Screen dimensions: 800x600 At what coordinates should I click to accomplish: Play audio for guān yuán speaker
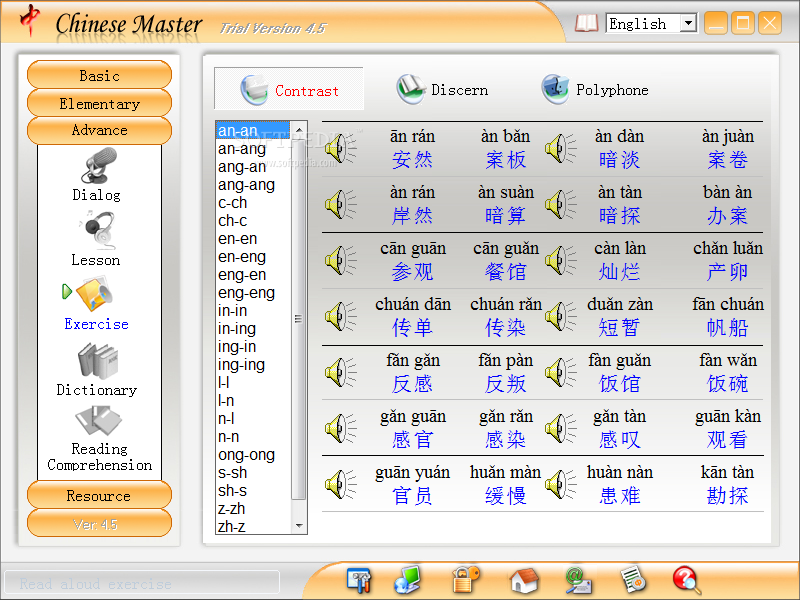tap(341, 484)
